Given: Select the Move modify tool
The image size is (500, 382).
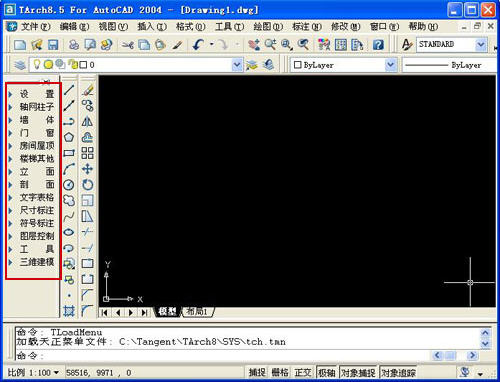Looking at the screenshot, I should click(87, 169).
